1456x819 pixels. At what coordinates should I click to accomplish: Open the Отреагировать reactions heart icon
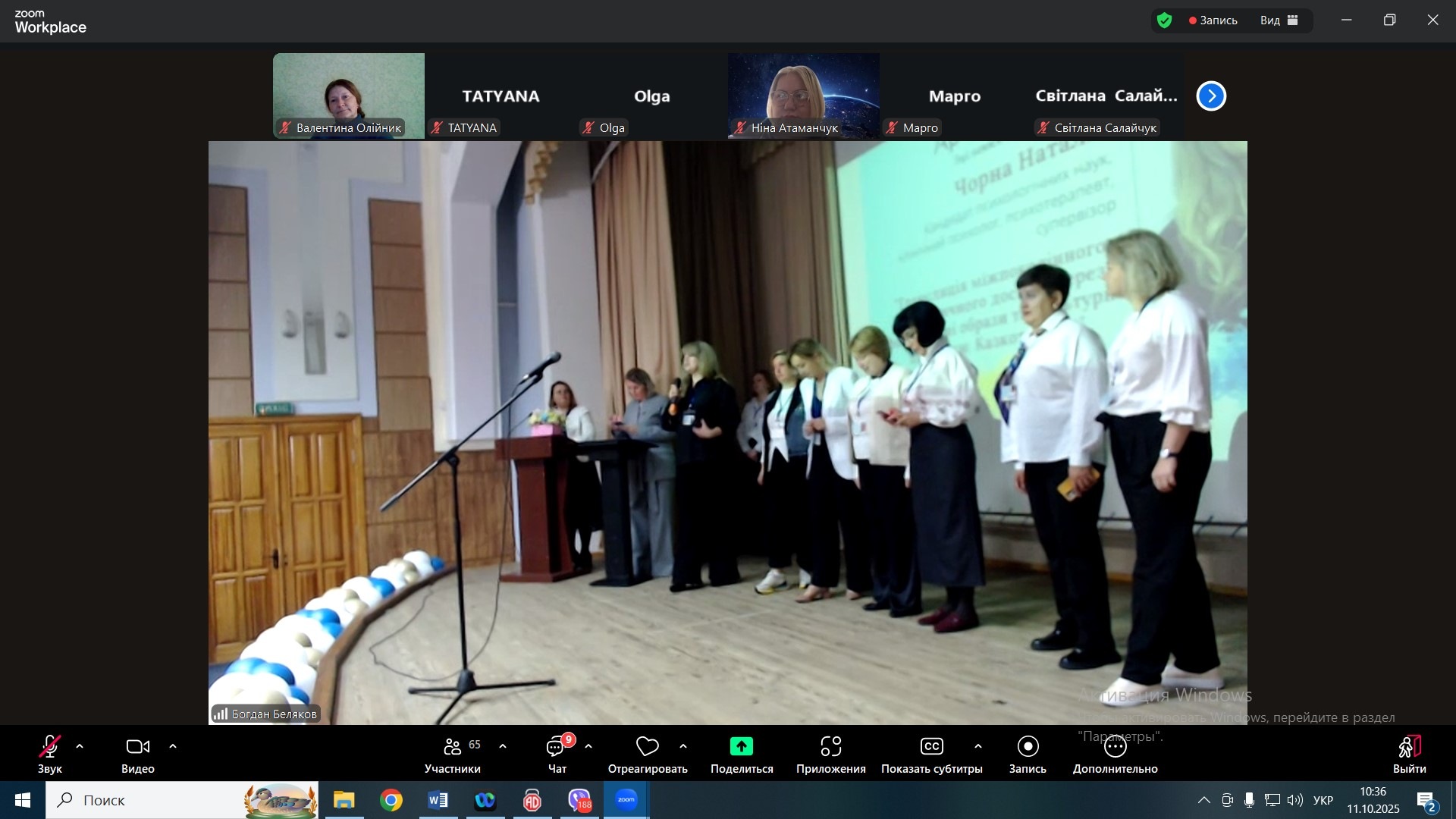coord(647,747)
